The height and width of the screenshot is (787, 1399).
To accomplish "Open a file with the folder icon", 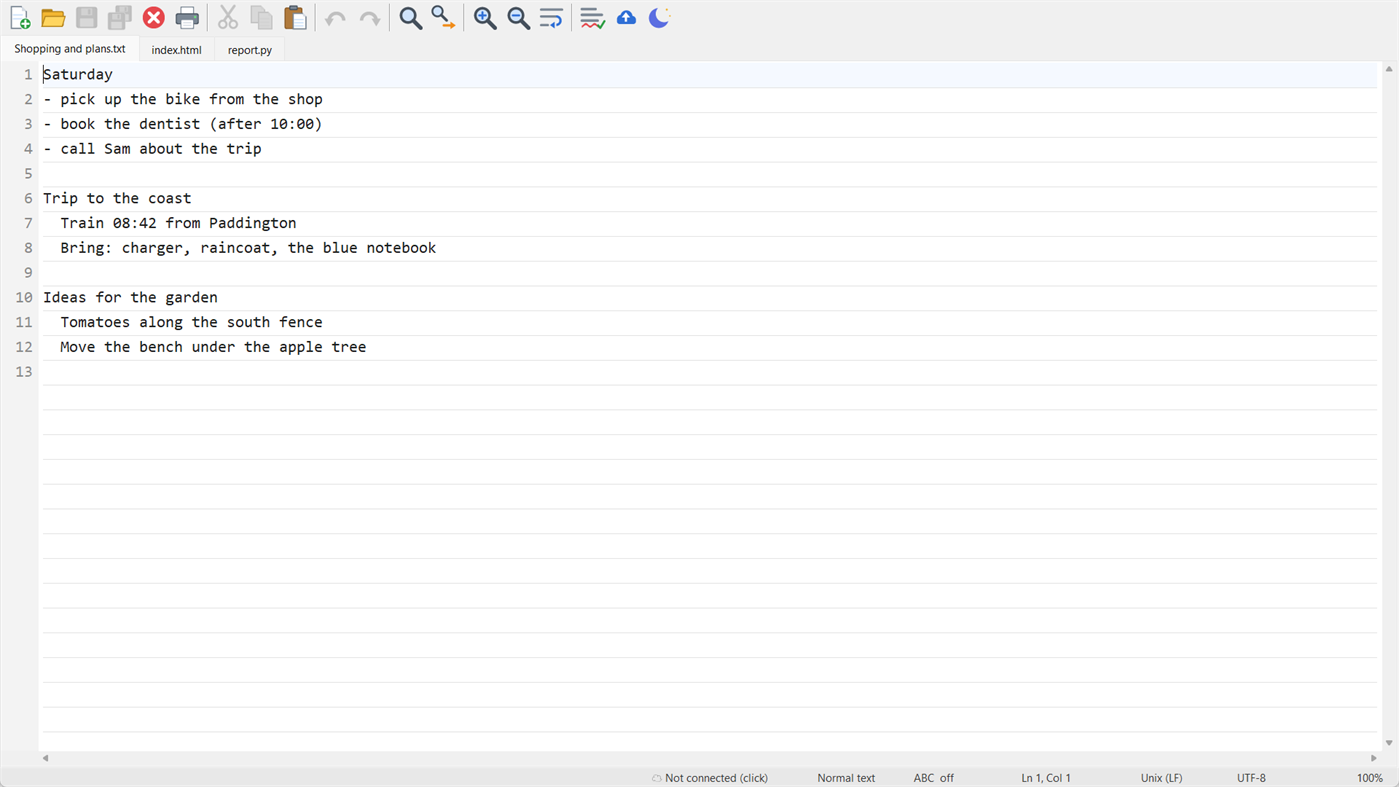I will click(53, 18).
